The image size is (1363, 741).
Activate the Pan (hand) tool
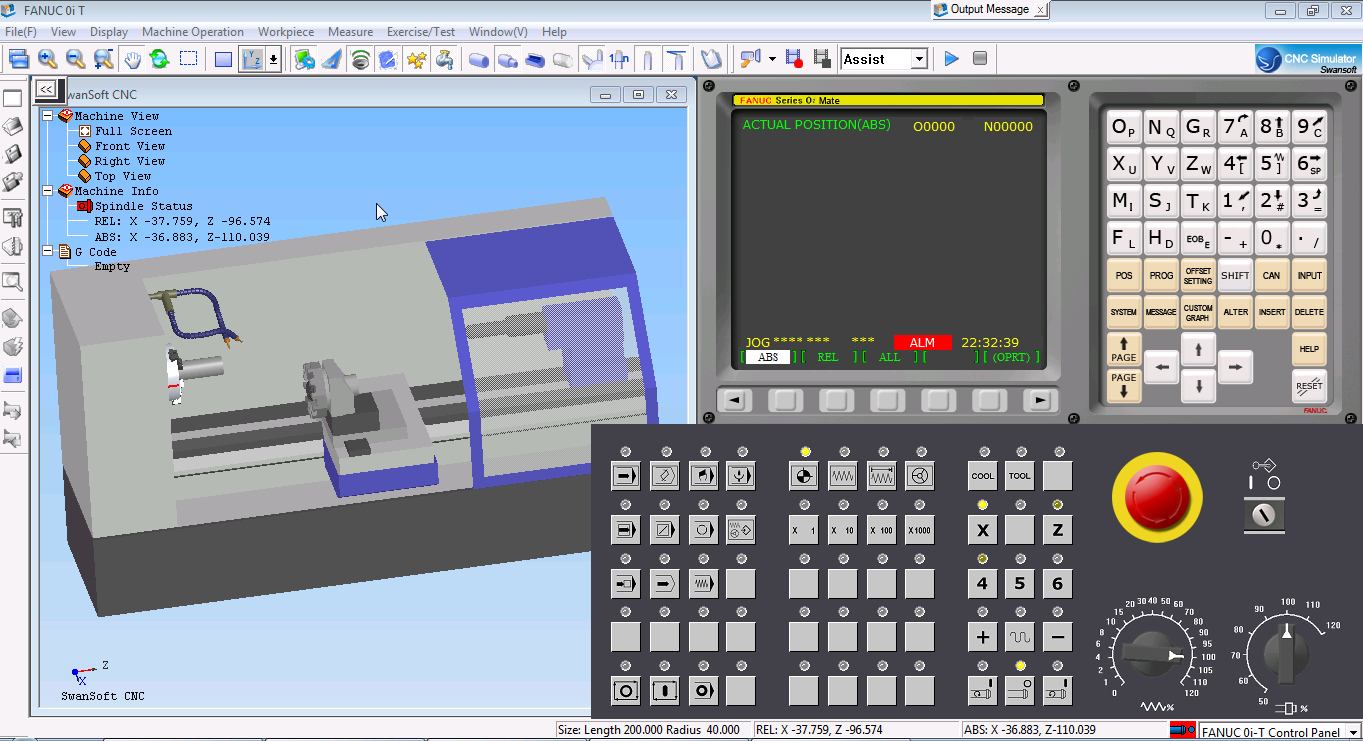click(131, 59)
